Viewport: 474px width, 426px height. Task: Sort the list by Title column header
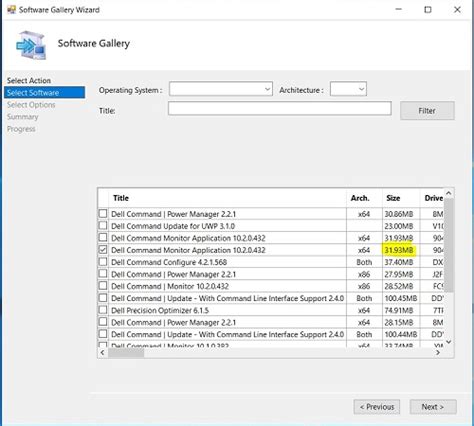228,198
